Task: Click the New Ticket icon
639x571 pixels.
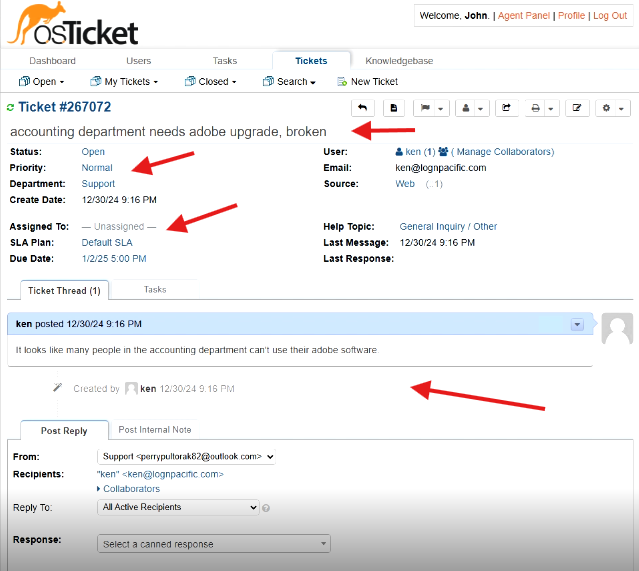Action: [x=342, y=82]
